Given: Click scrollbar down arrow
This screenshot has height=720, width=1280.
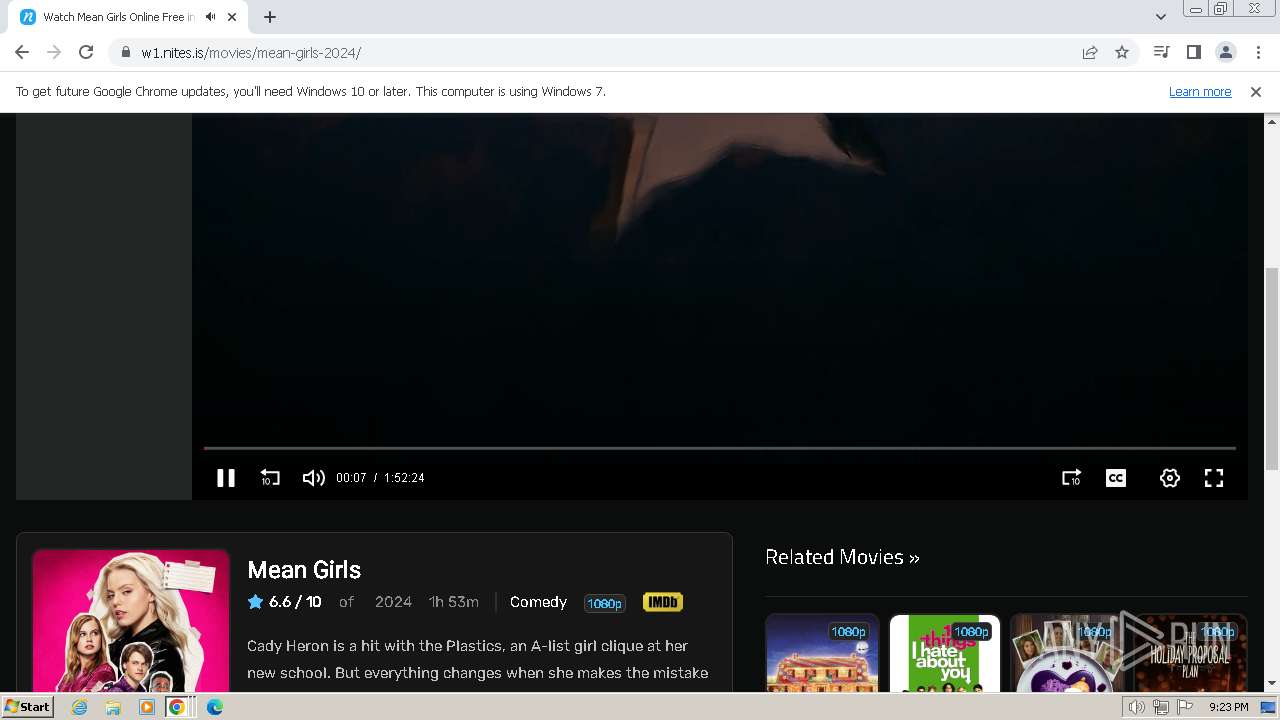Looking at the screenshot, I should pos(1271,684).
